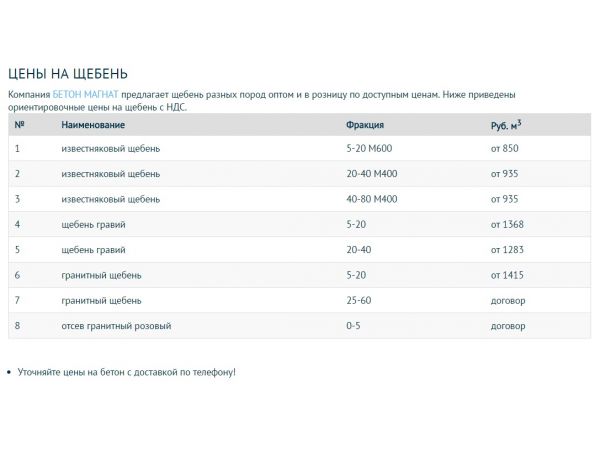Viewport: 600px width, 450px height.
Task: Select отсев гранитный розовый name cell
Action: pos(116,326)
